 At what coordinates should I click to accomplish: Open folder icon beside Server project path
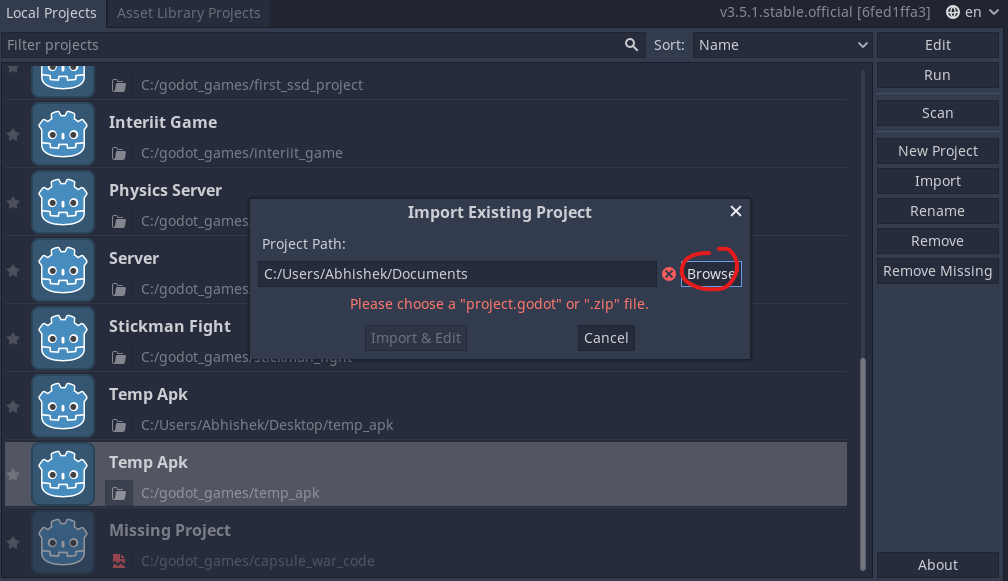click(x=119, y=290)
